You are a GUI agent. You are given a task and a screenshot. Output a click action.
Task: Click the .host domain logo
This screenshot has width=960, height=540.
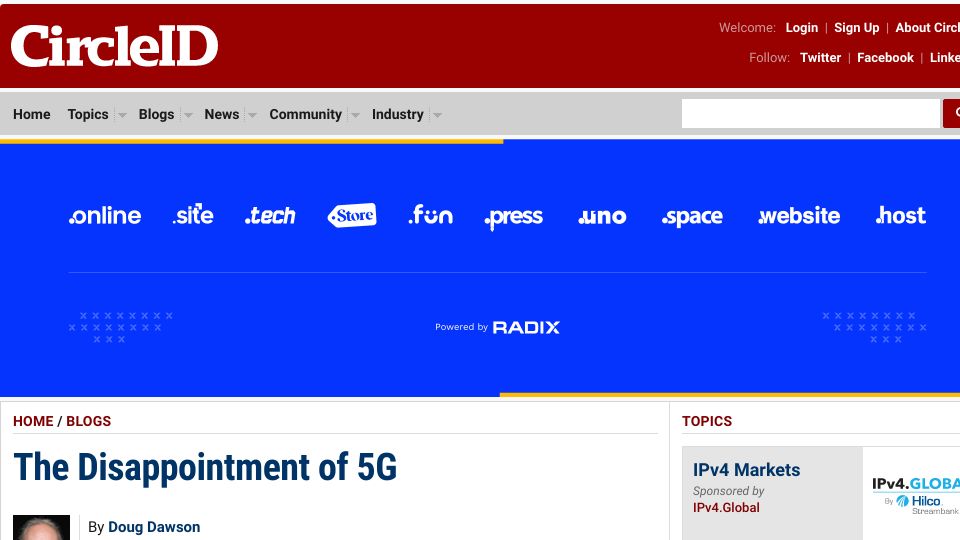[901, 215]
